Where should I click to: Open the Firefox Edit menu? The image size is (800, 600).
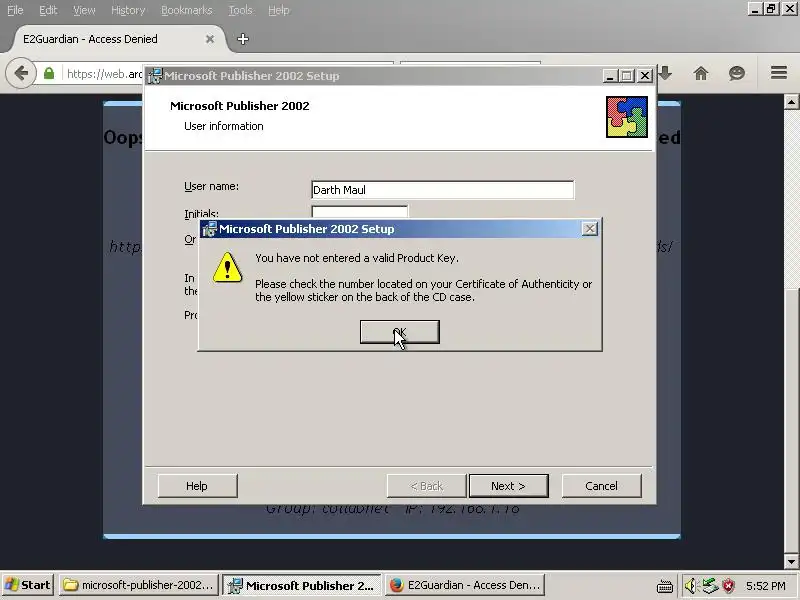tap(48, 10)
